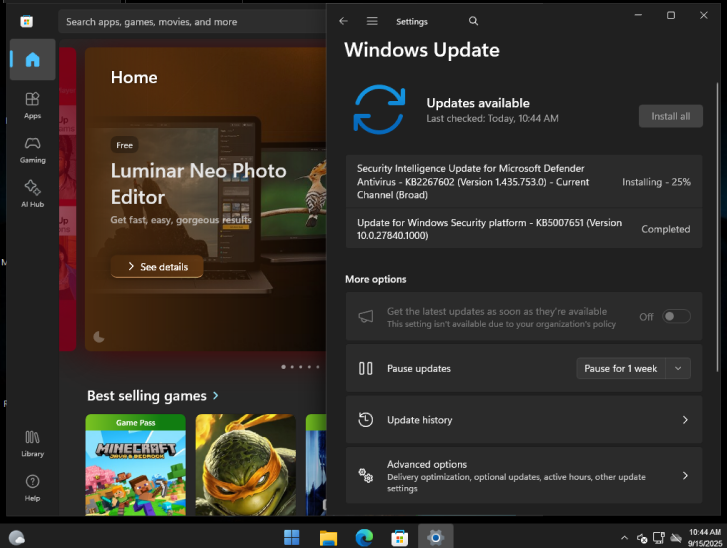Select first carousel page dot
Image resolution: width=727 pixels, height=548 pixels.
283,367
